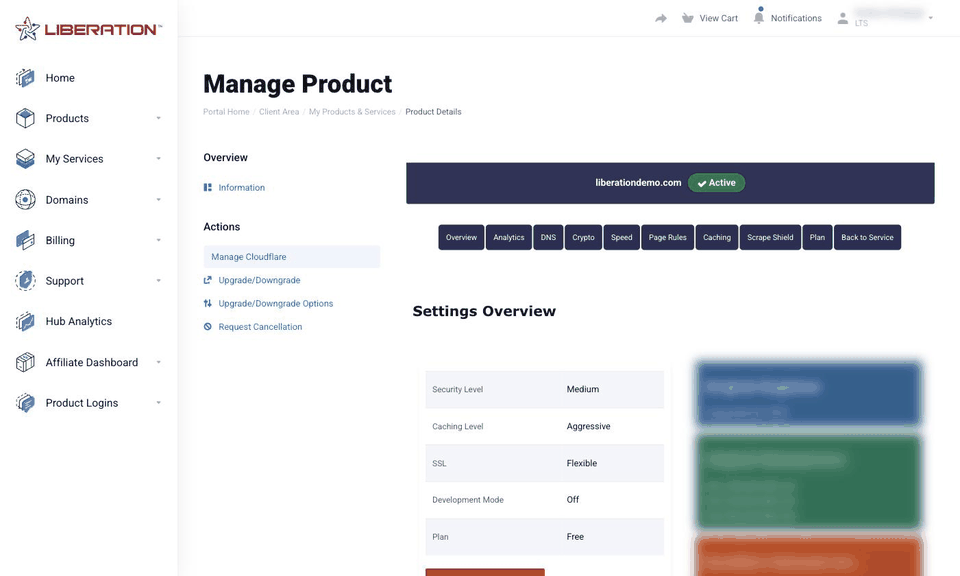Click the share arrow icon in header
This screenshot has width=960, height=576.
tap(661, 18)
